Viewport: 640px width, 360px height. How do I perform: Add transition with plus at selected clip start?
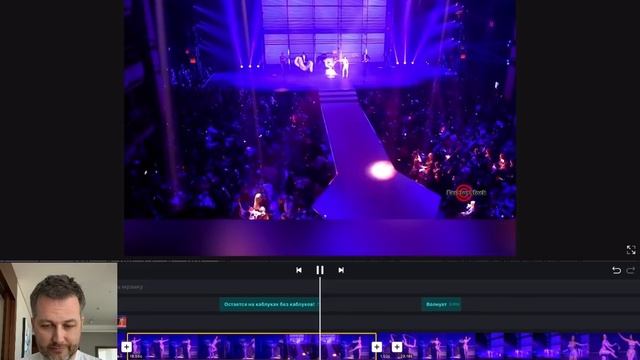[127, 347]
